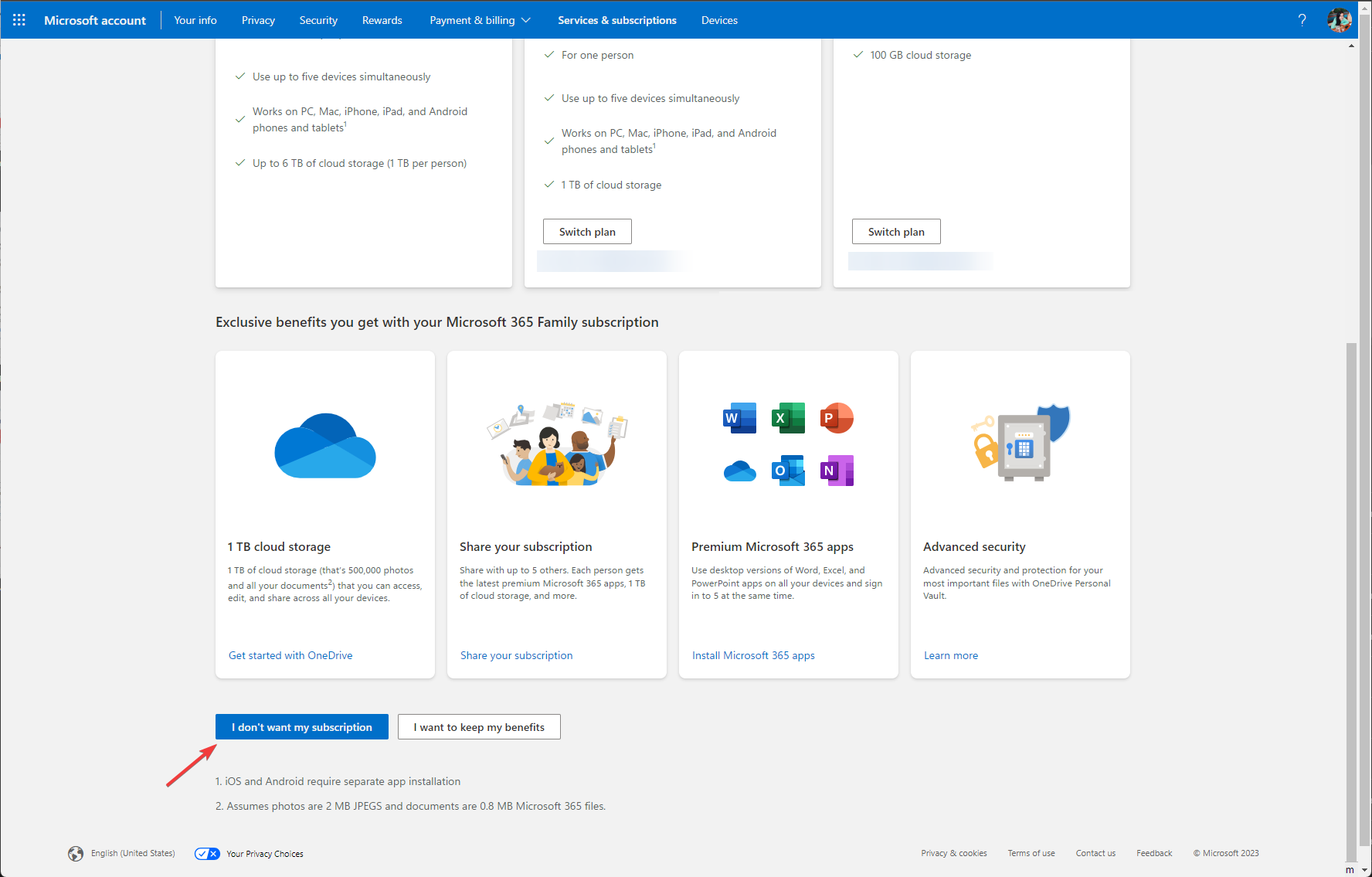1372x877 pixels.
Task: Click the OneDrive cloud illustration
Action: [325, 446]
